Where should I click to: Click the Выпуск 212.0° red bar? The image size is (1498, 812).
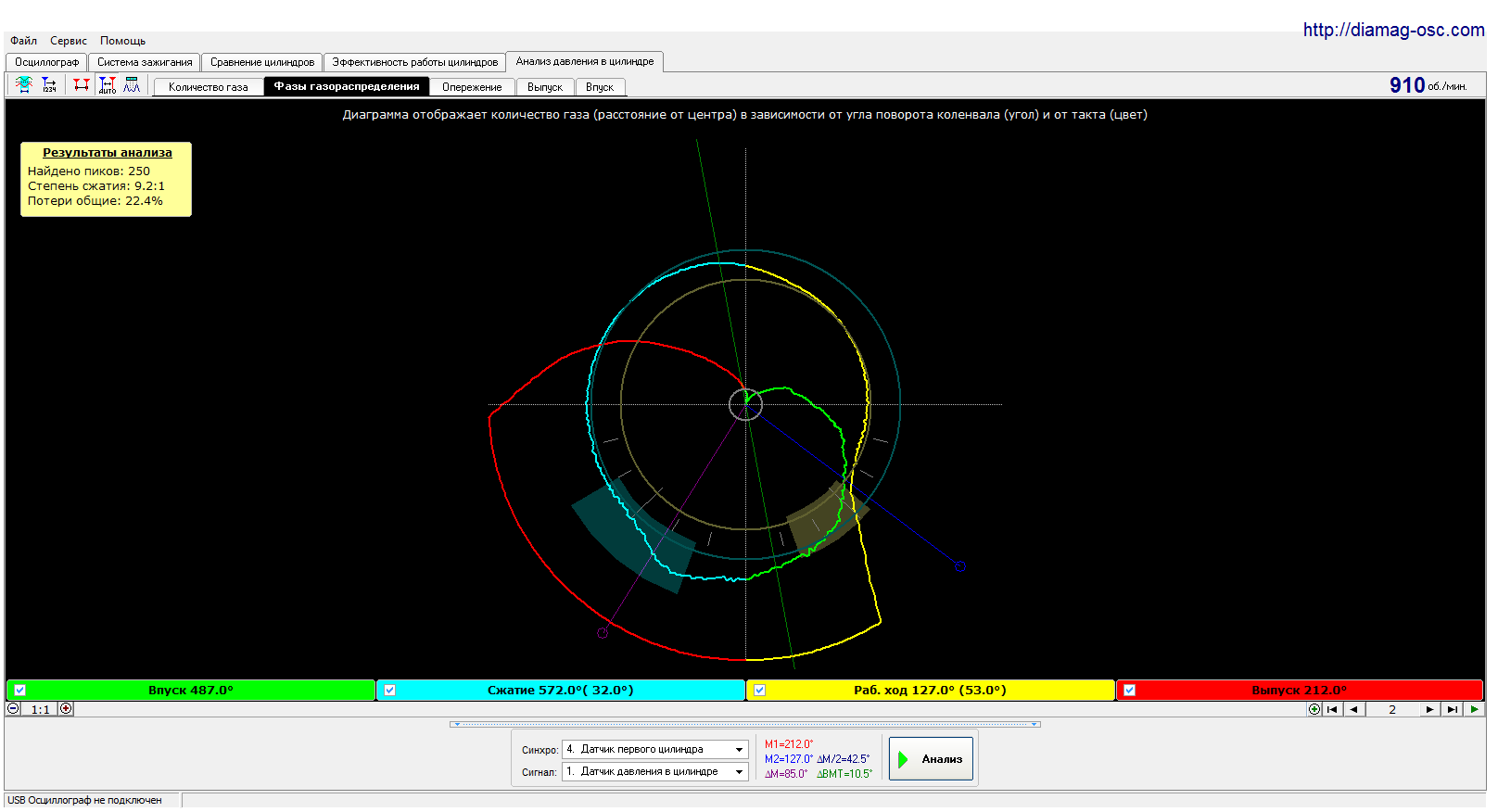[1300, 691]
